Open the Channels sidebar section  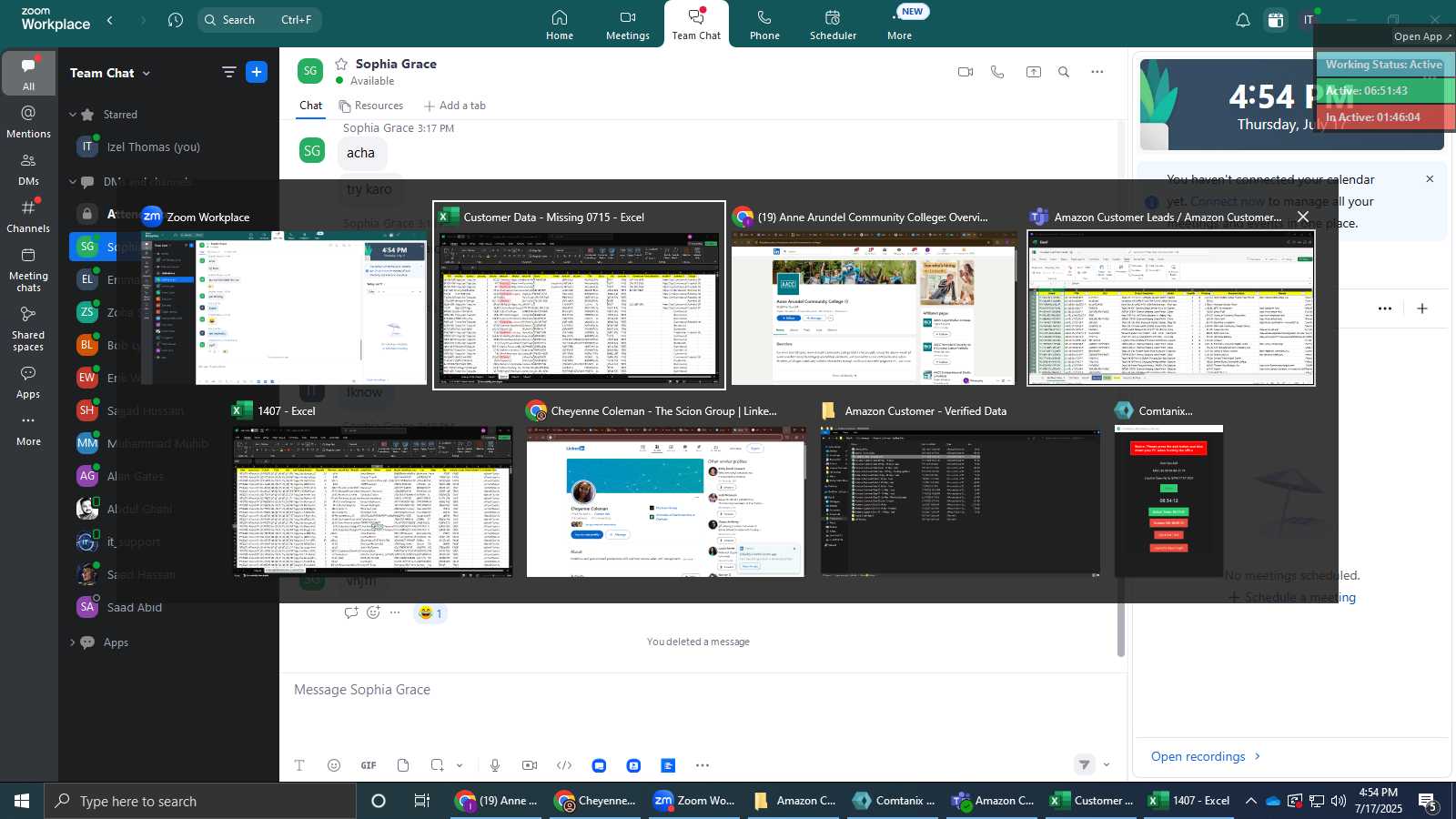pos(28,217)
